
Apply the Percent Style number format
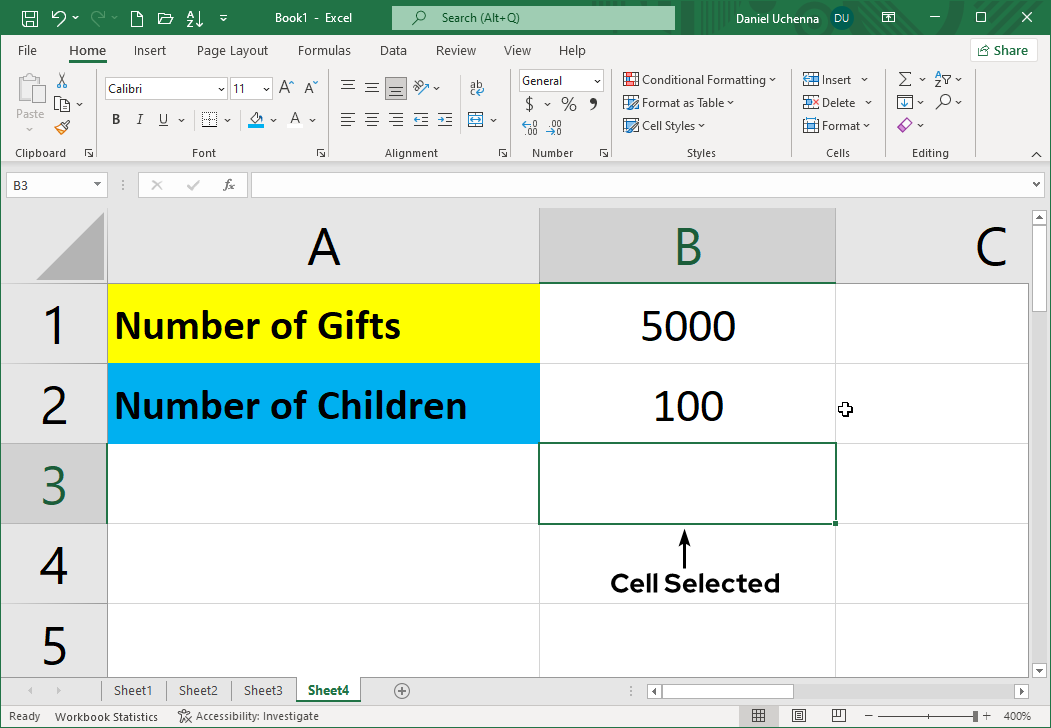(568, 103)
